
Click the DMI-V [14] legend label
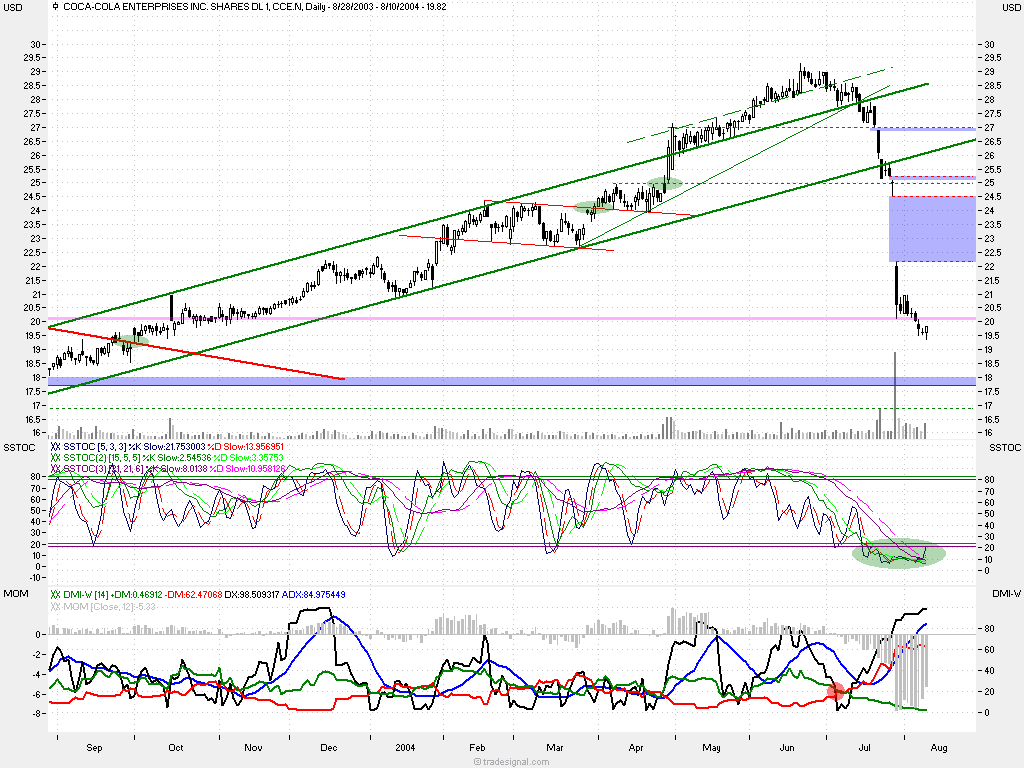tap(86, 595)
